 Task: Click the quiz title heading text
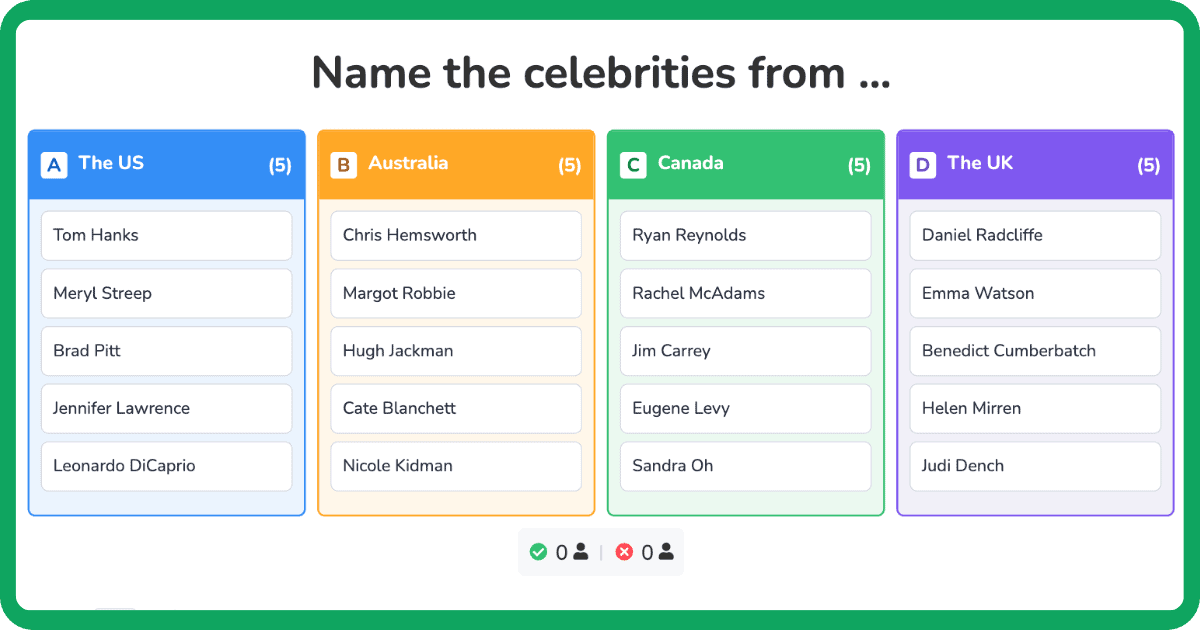[600, 73]
